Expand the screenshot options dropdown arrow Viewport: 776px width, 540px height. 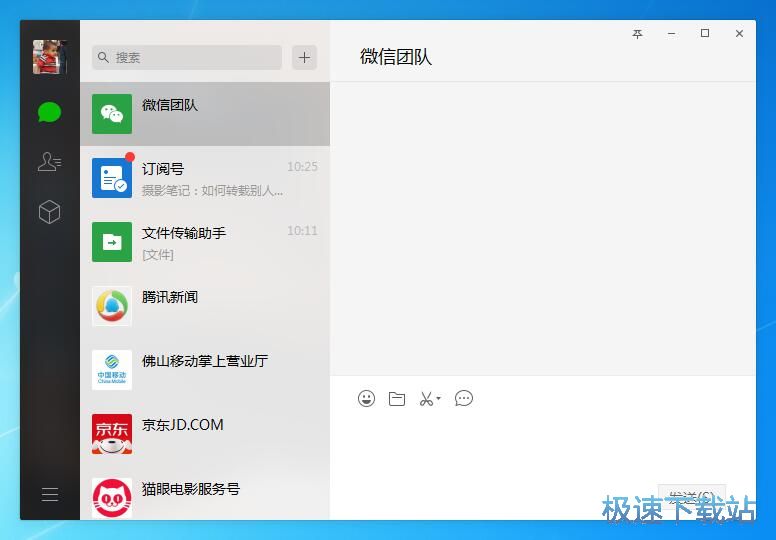point(438,397)
